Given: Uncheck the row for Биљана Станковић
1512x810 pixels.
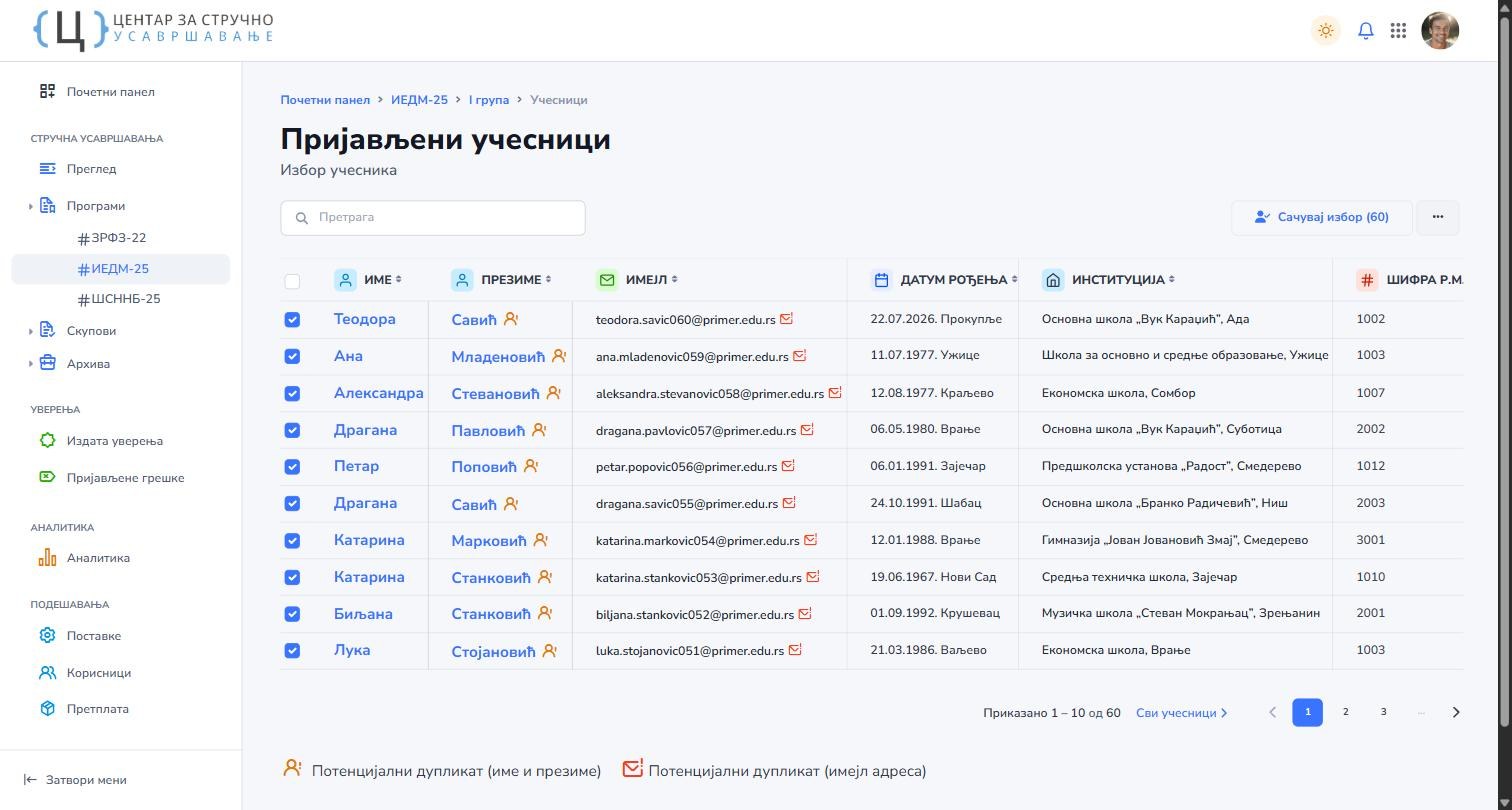Looking at the screenshot, I should 292,614.
